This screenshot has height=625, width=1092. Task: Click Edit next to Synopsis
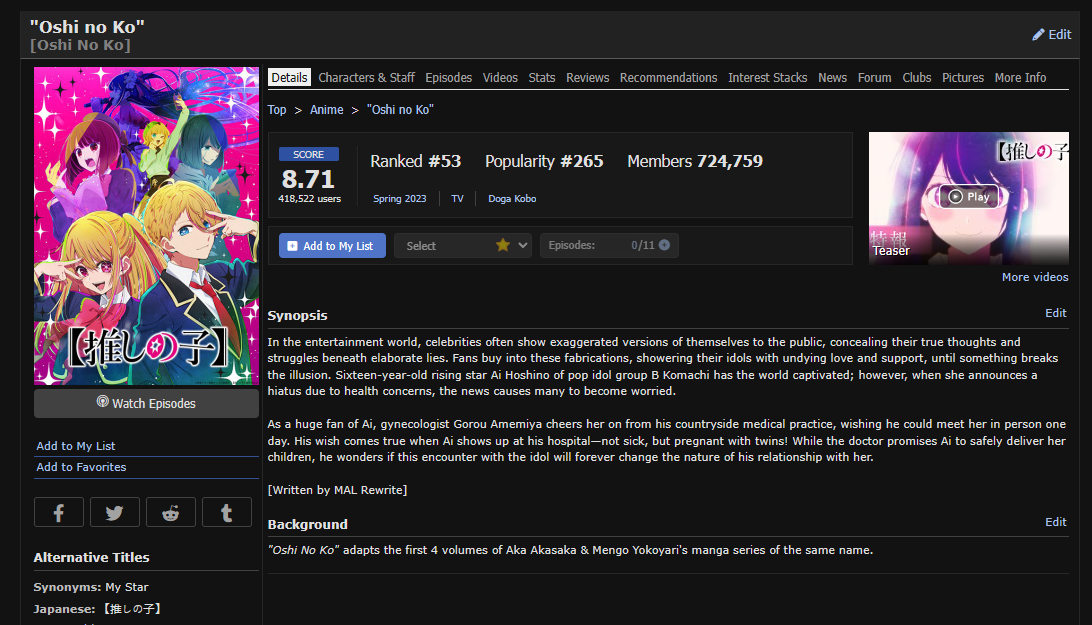click(1055, 313)
